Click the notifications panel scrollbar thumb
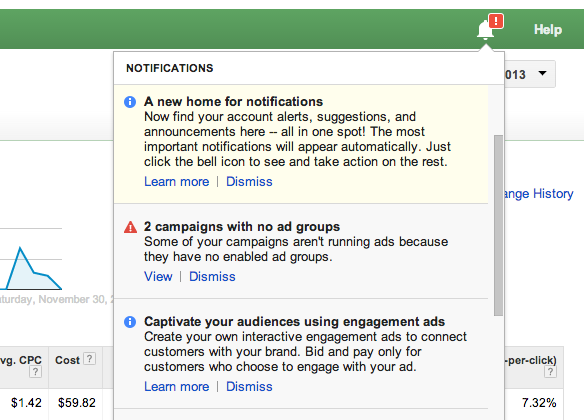 (x=498, y=225)
